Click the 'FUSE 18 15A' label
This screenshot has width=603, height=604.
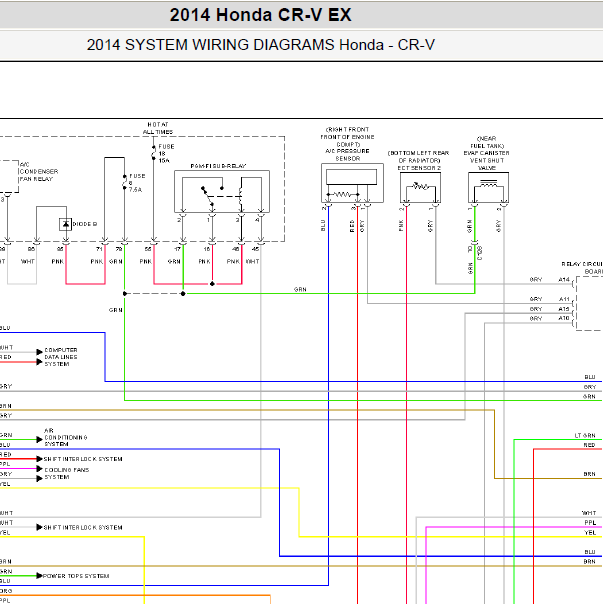click(x=166, y=153)
